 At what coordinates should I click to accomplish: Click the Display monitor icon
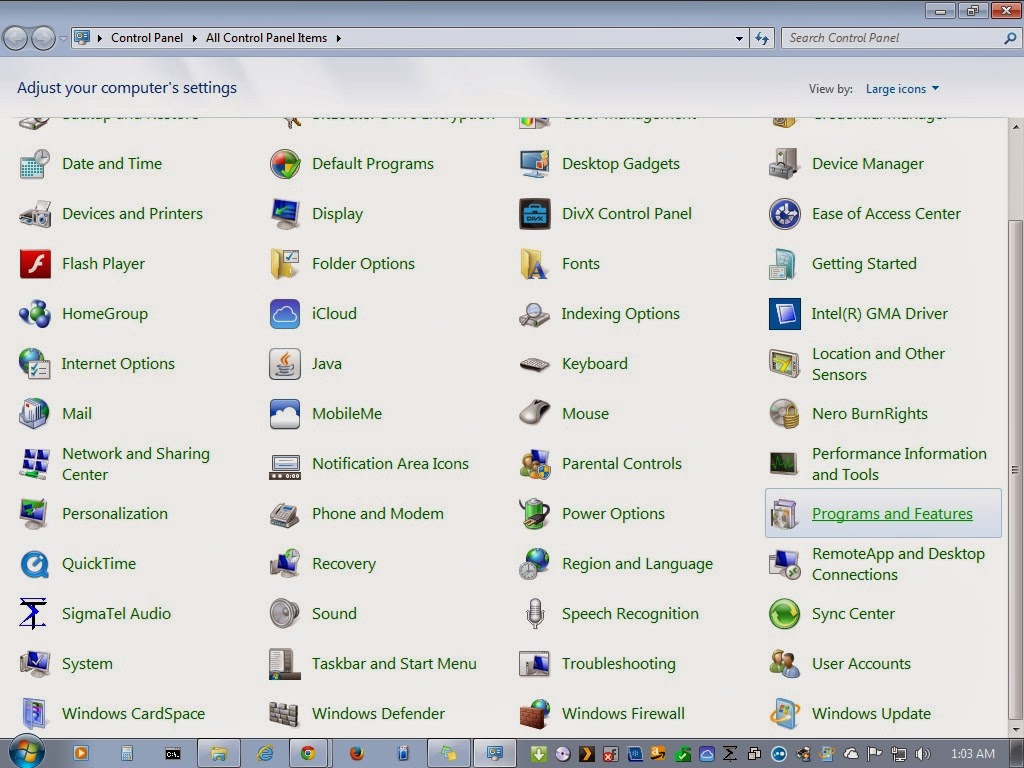click(x=285, y=214)
